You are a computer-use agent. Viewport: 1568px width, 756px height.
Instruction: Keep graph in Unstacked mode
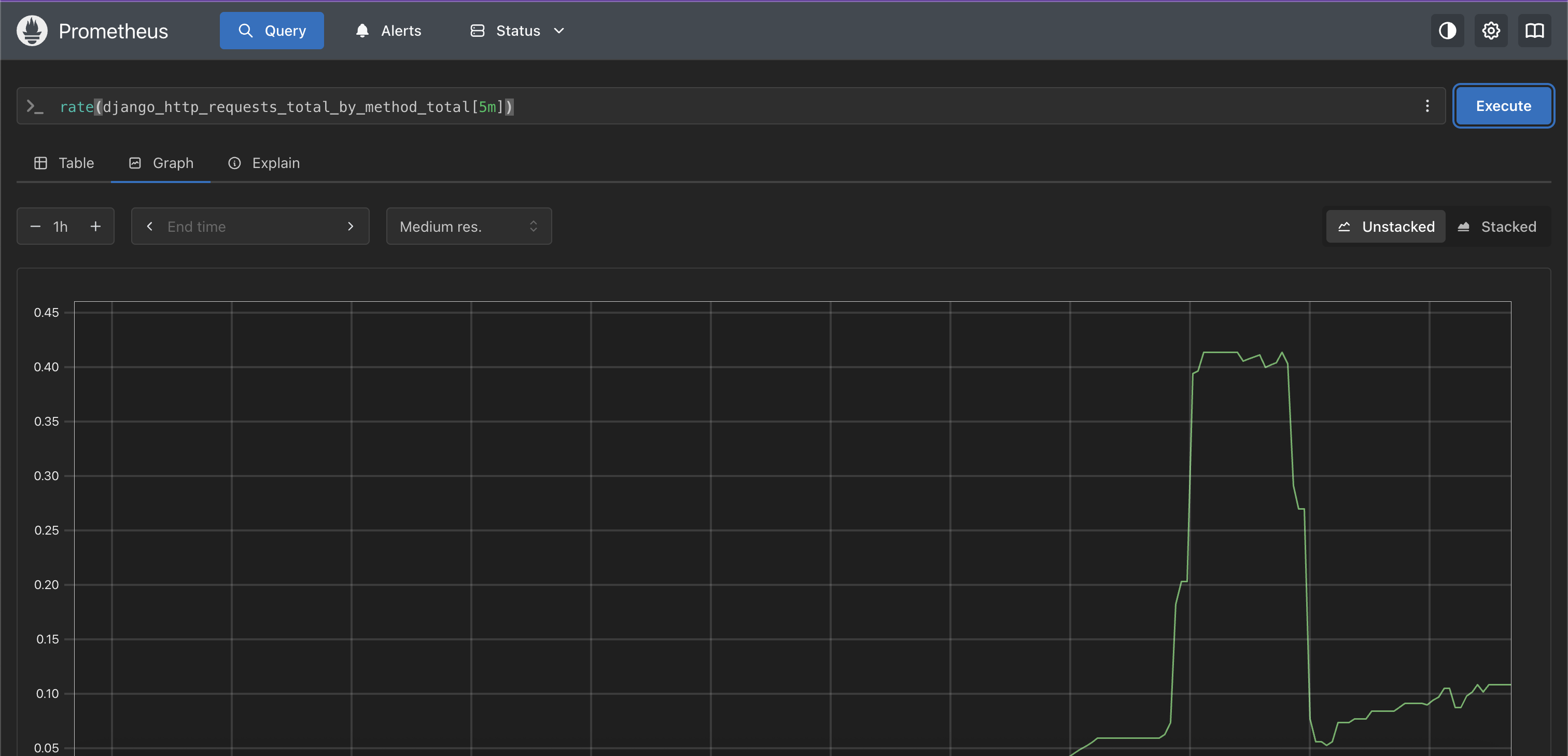pos(1386,226)
